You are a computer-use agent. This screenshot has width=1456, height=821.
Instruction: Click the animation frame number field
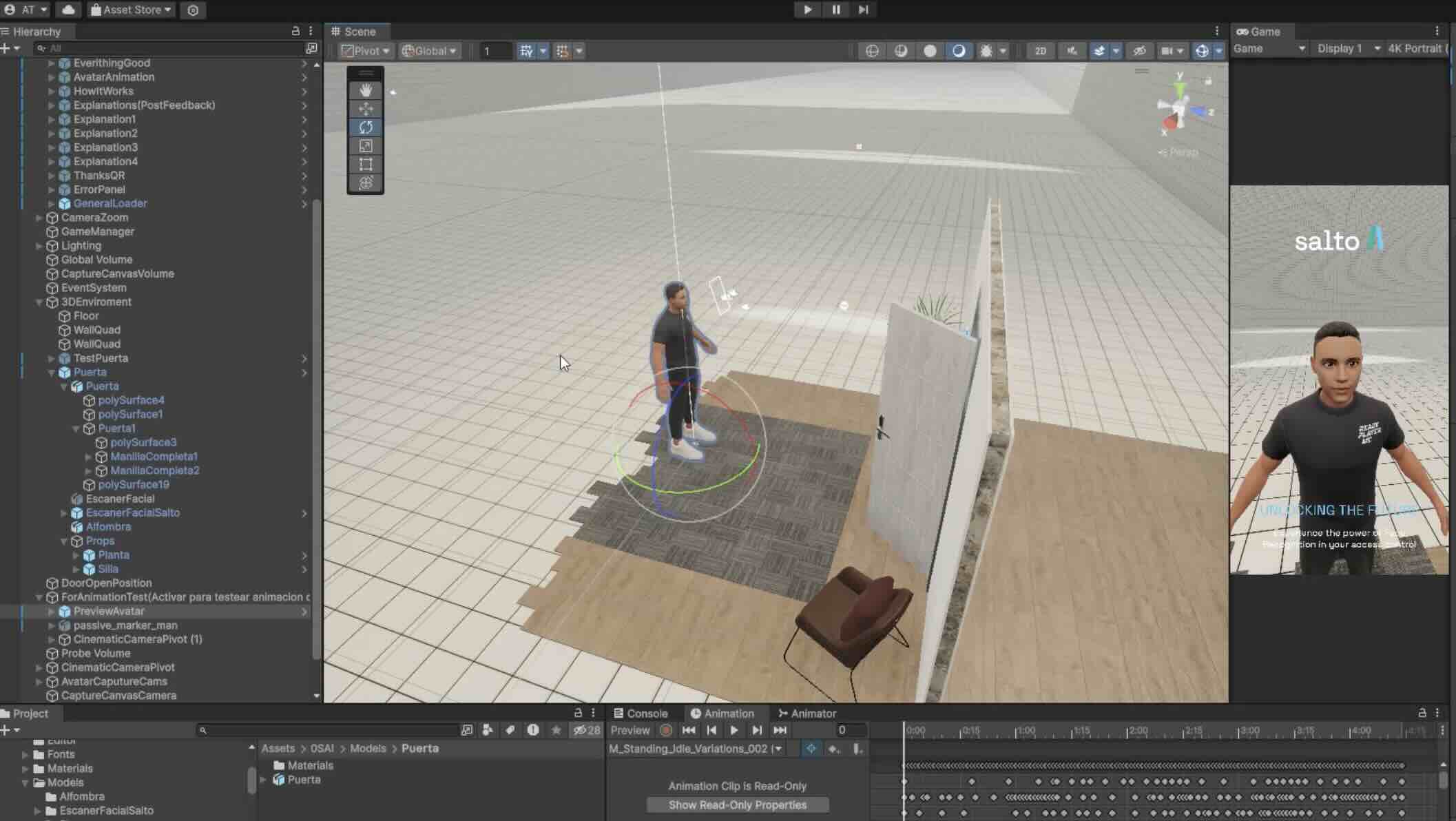point(850,730)
